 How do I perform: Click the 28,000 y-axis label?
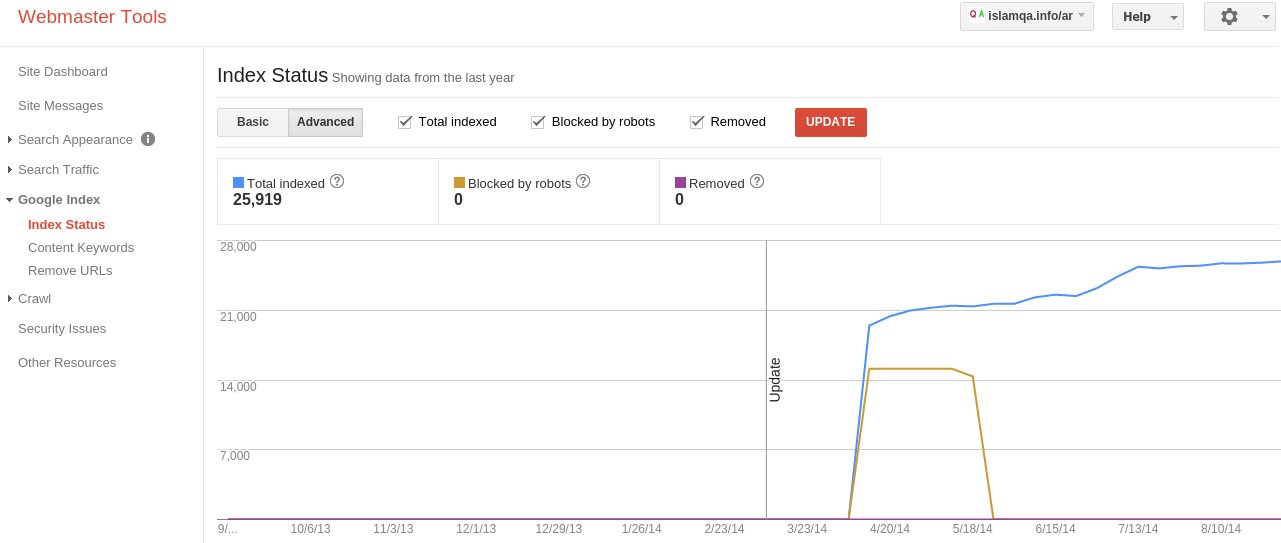[x=238, y=247]
